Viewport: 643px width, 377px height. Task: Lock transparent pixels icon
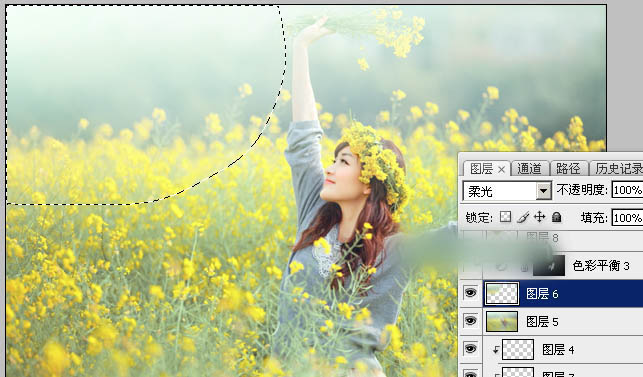pos(505,217)
